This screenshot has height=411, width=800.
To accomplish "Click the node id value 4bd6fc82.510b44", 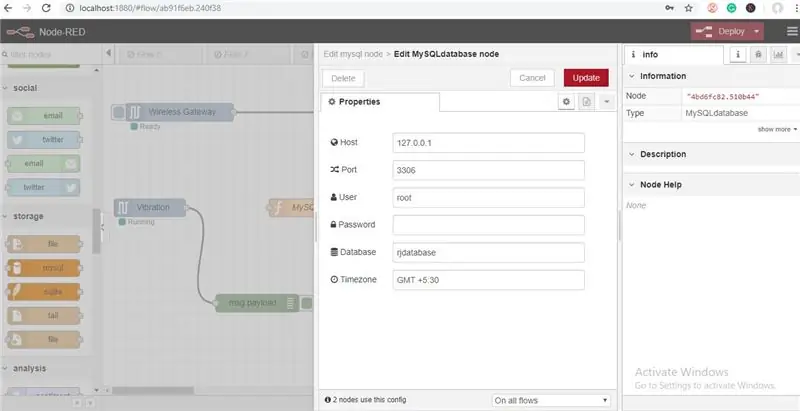I will click(x=723, y=96).
